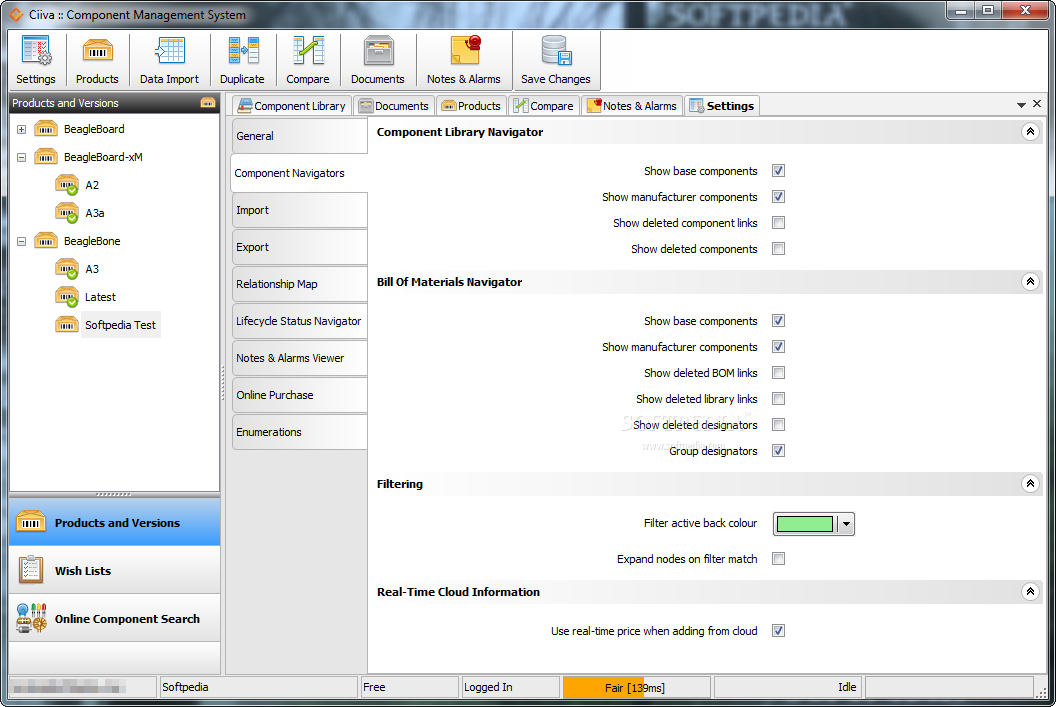Toggle Show base components in Bill Of Materials Navigator
The height and width of the screenshot is (707, 1056).
(x=779, y=321)
